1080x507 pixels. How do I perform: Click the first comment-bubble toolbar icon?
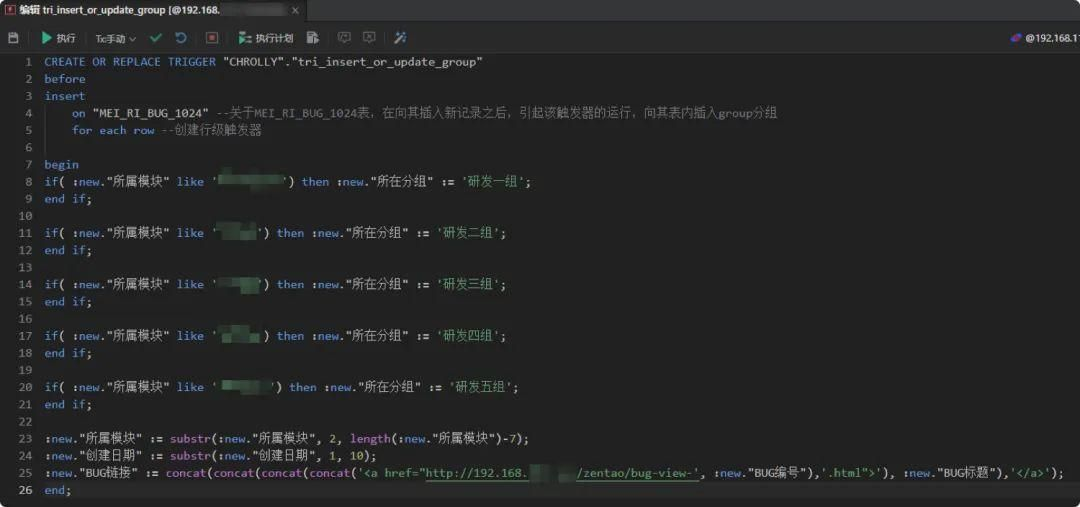344,38
